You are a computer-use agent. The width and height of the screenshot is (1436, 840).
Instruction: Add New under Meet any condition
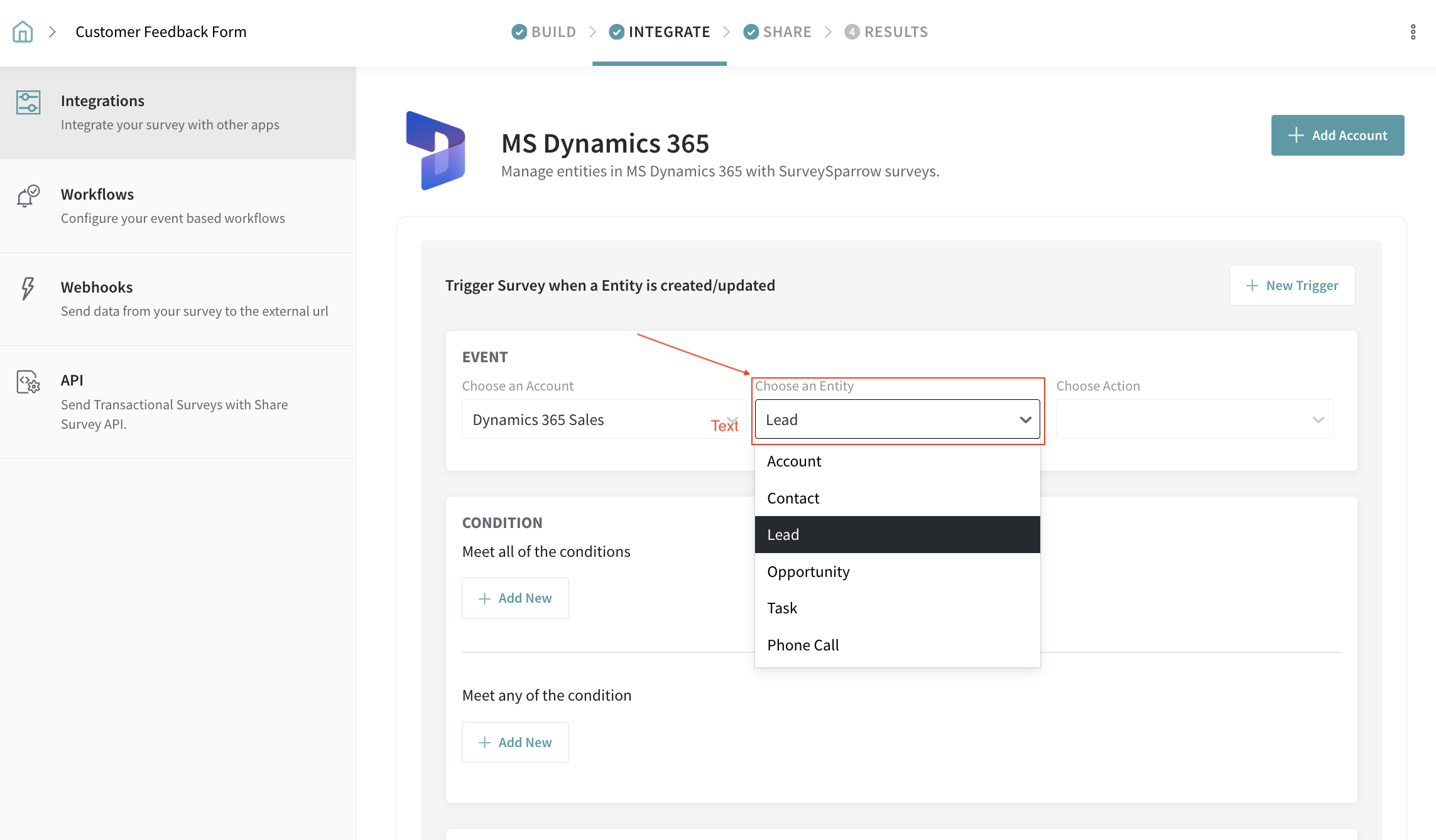[515, 743]
